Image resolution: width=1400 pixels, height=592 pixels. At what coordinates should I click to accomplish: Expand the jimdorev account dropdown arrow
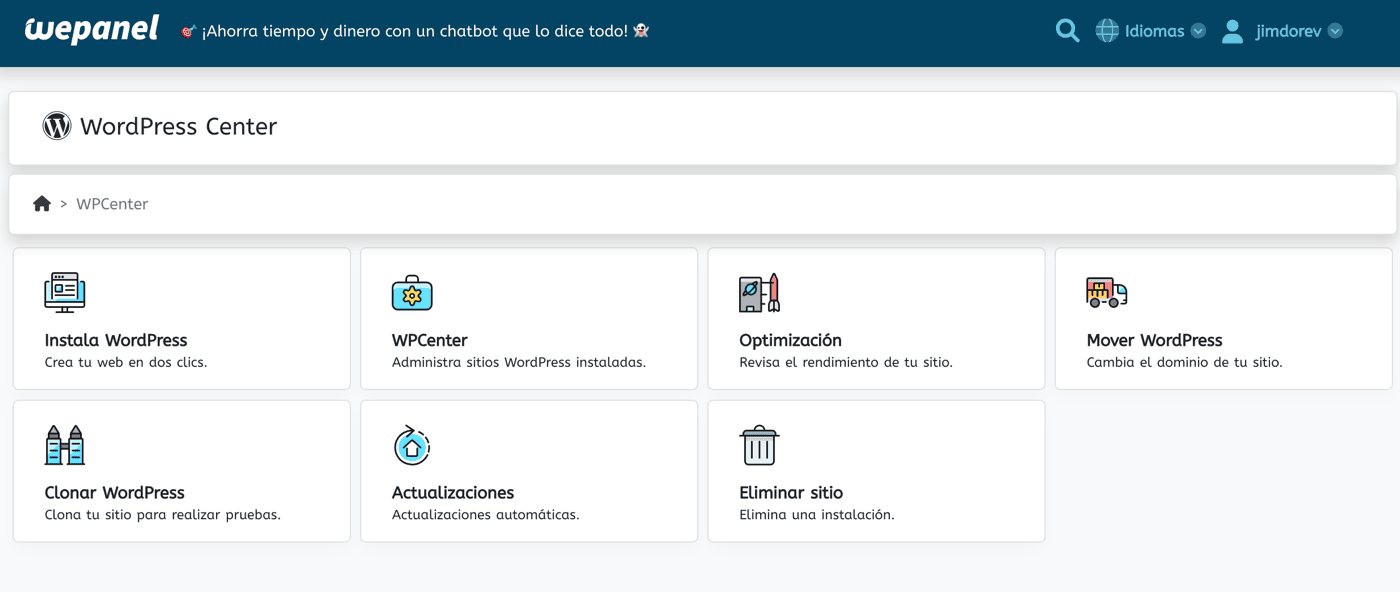(1335, 31)
